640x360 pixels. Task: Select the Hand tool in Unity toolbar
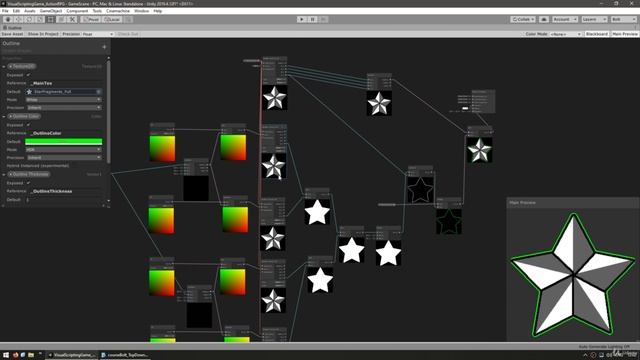(x=8, y=19)
